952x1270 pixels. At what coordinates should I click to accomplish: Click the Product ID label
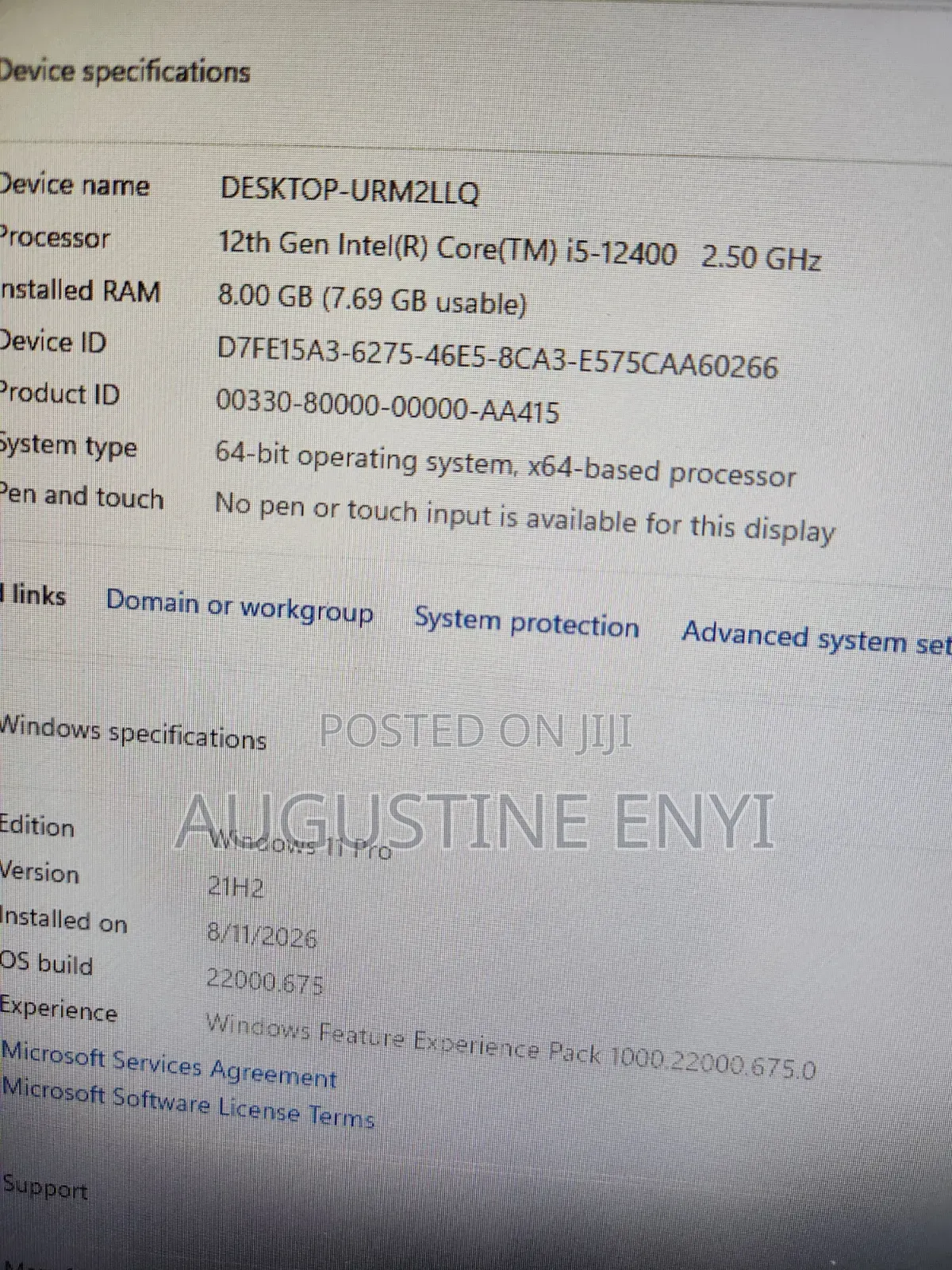(x=59, y=393)
